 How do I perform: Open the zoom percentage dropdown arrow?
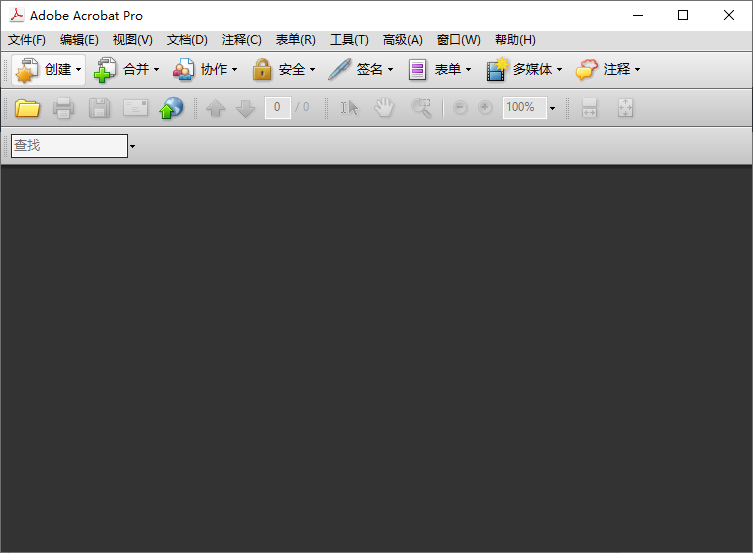[x=552, y=108]
